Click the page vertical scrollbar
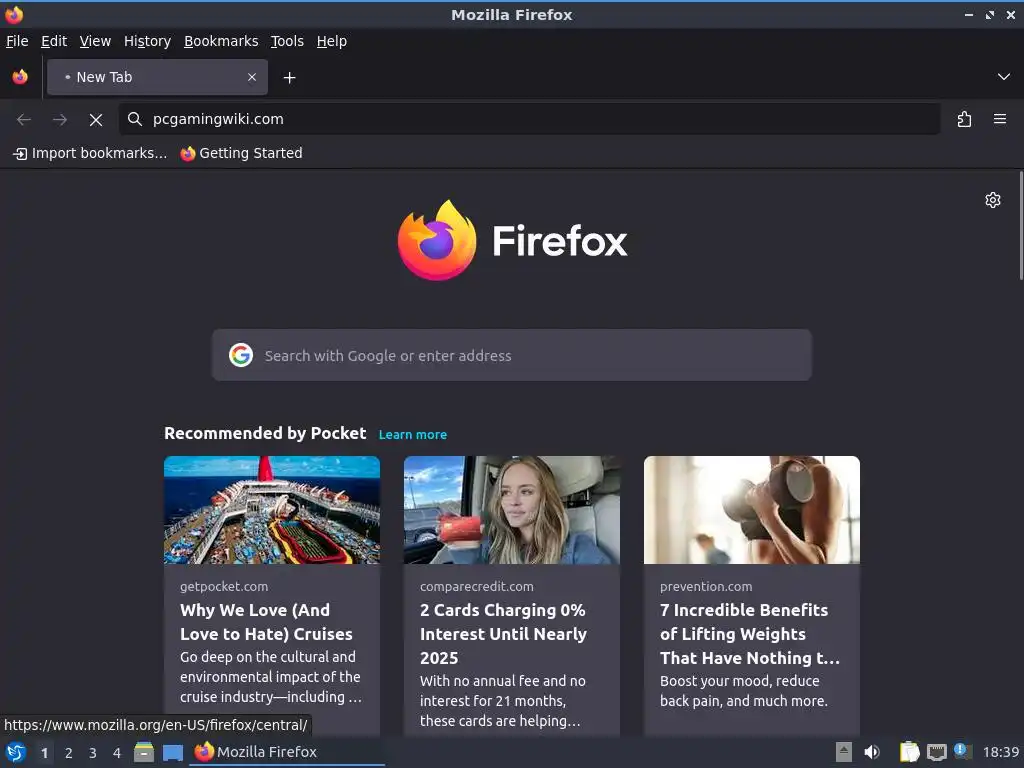The width and height of the screenshot is (1024, 768). click(1020, 226)
